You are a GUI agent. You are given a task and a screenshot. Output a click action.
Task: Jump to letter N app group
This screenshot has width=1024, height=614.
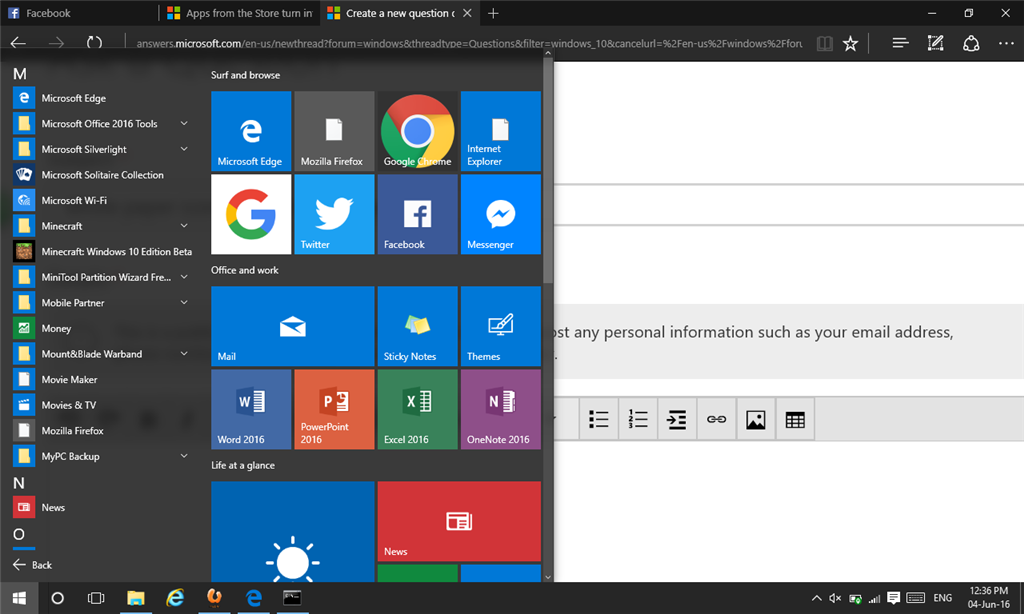coord(19,483)
